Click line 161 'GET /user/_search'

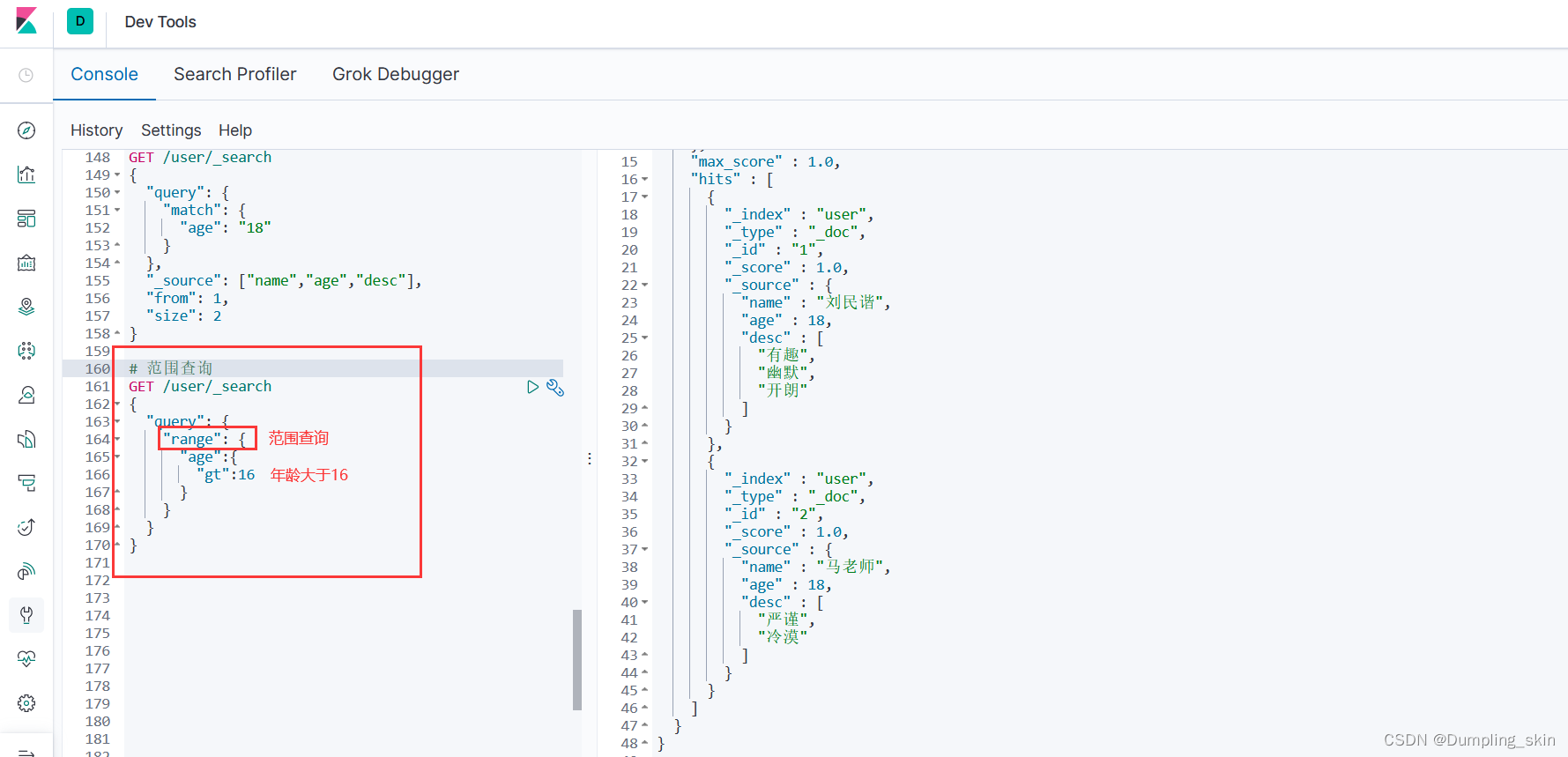coord(200,386)
